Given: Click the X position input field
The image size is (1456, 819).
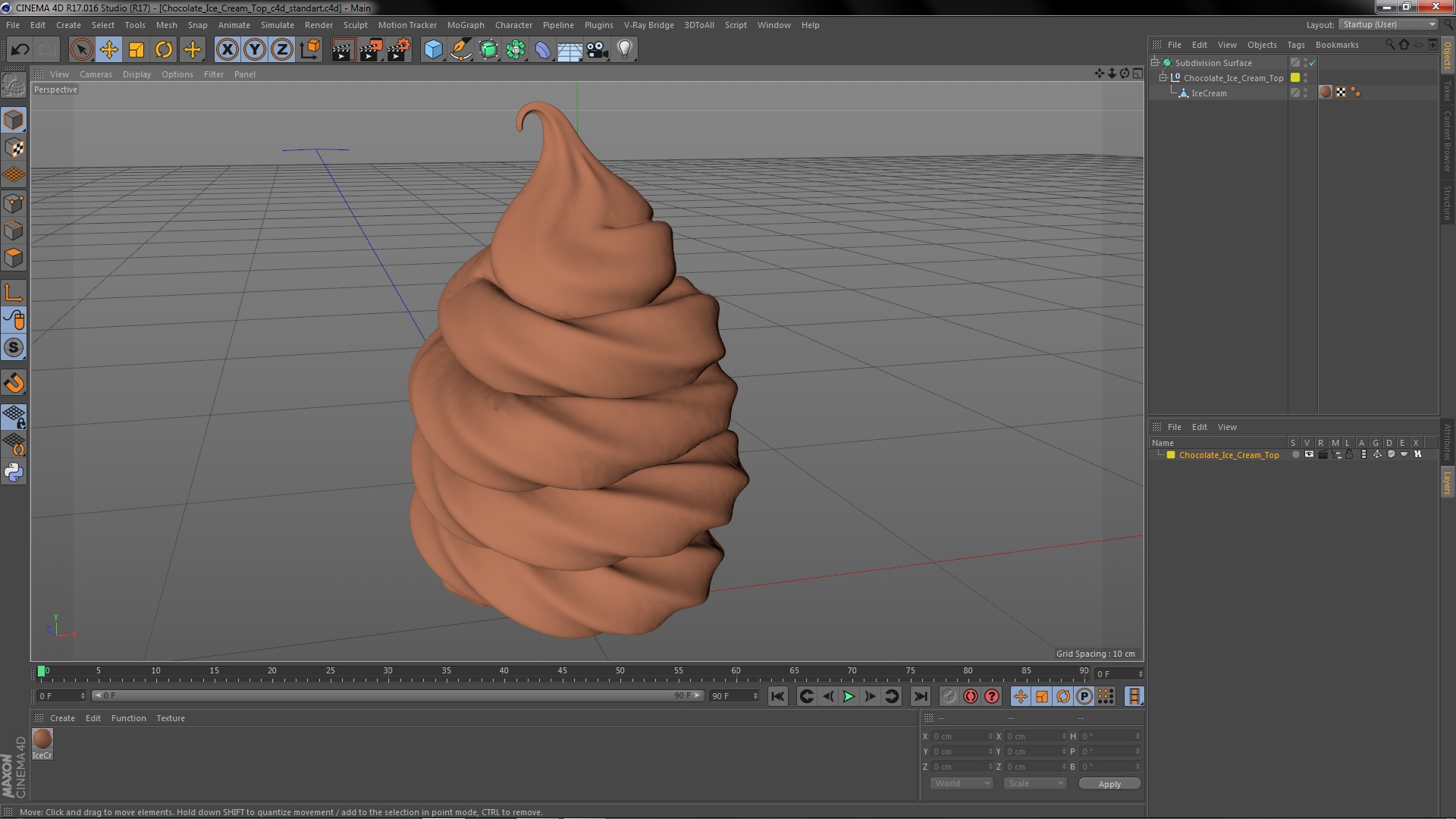Looking at the screenshot, I should pyautogui.click(x=962, y=736).
